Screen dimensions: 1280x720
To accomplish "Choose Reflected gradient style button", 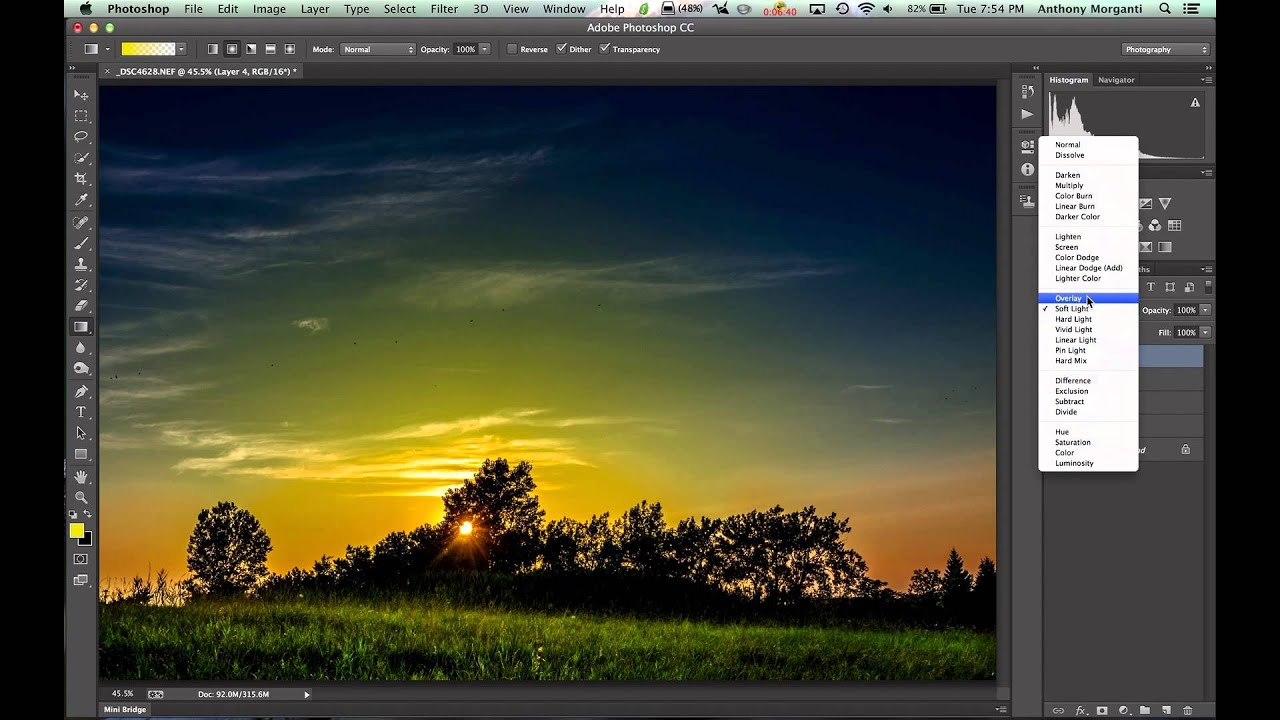I will 270,49.
